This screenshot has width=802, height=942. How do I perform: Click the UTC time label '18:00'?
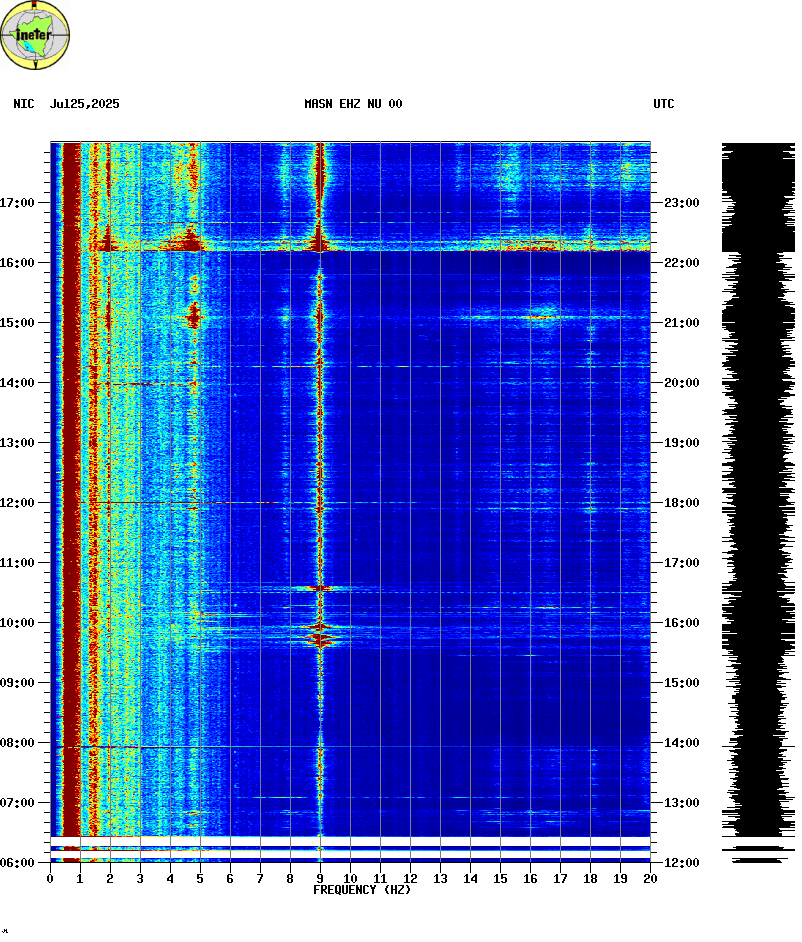click(682, 503)
